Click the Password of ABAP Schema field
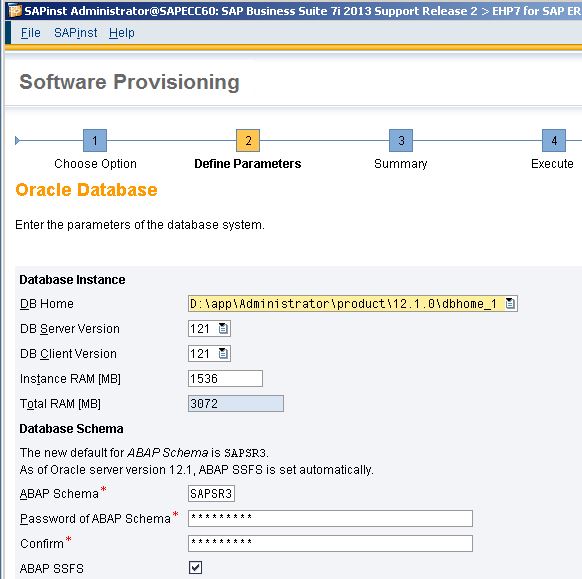This screenshot has width=582, height=579. tap(330, 519)
